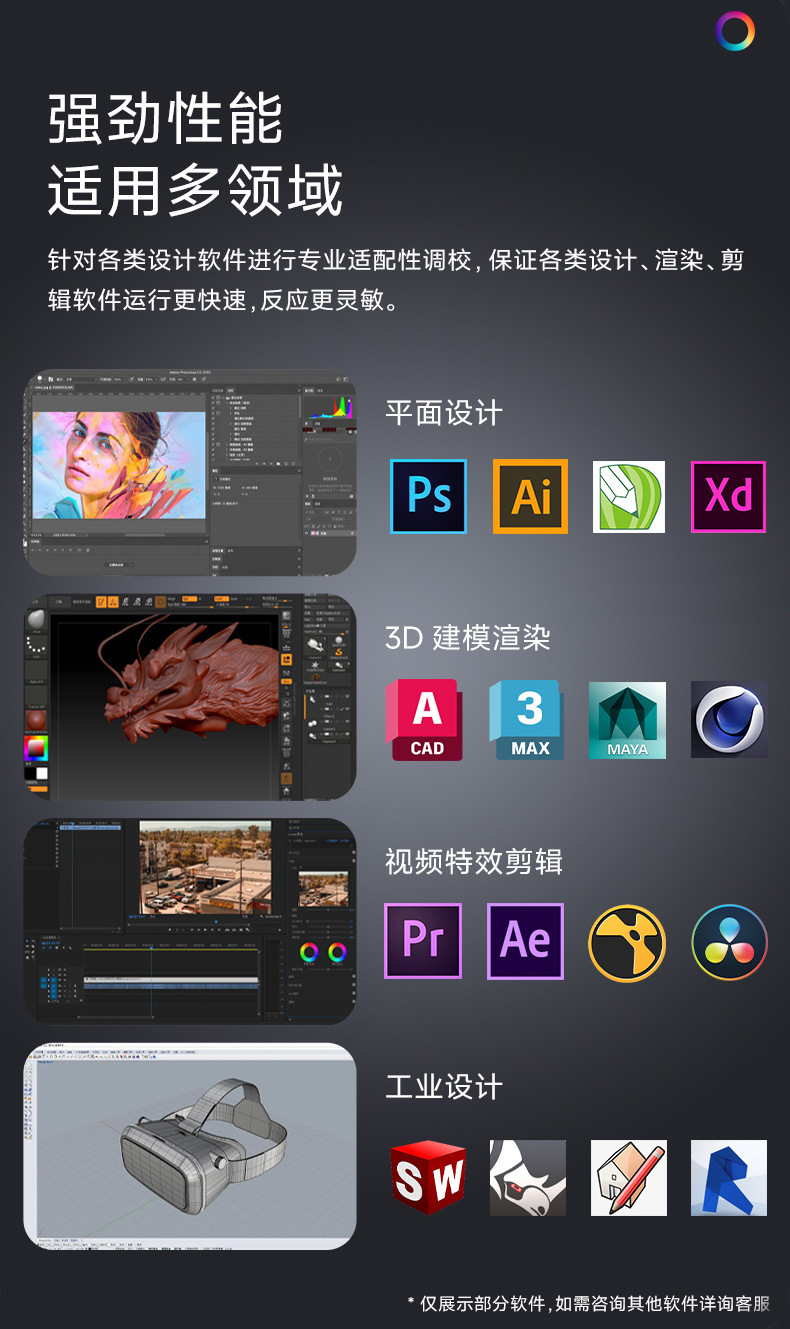790x1329 pixels.
Task: Click the footnote '仅展示部分软件' text
Action: [482, 1303]
